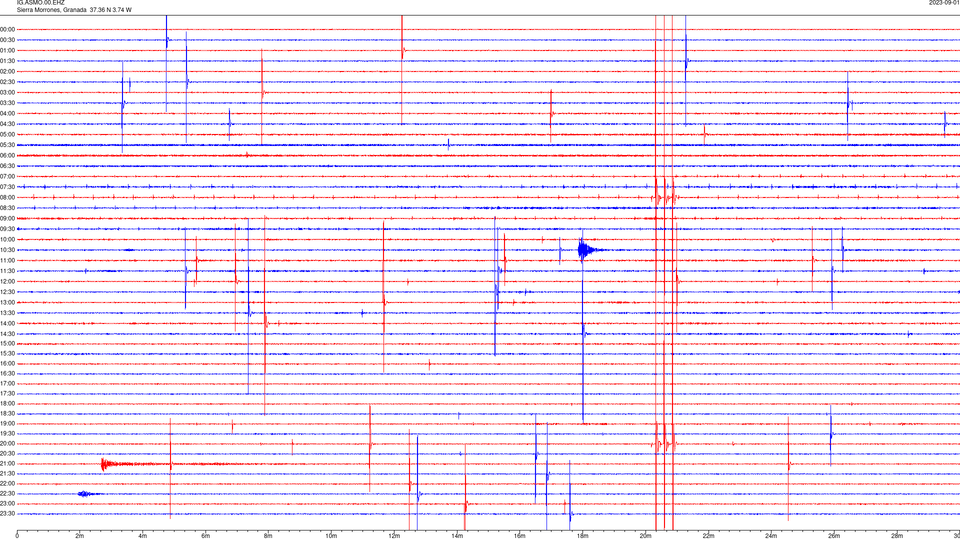Select the 01:00 row label
Image resolution: width=960 pixels, height=540 pixels.
click(x=8, y=50)
